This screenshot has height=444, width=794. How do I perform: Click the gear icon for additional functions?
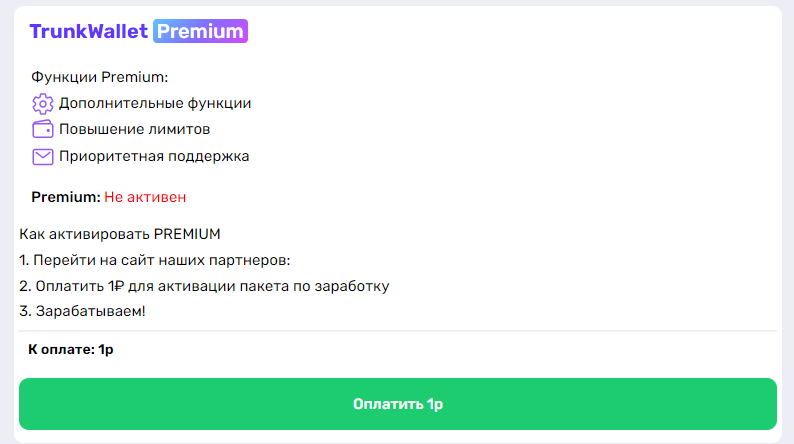(x=42, y=103)
